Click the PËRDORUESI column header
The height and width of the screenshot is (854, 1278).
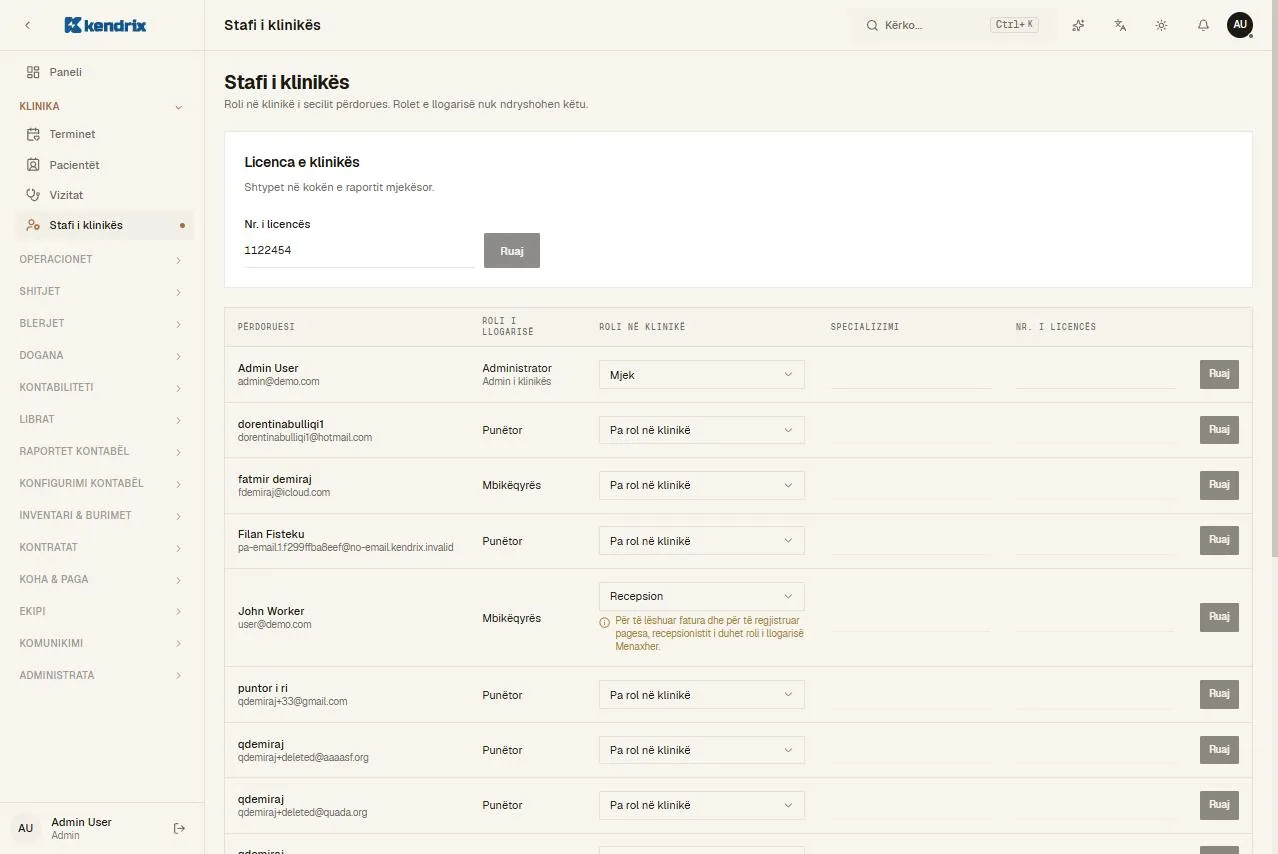(x=266, y=327)
